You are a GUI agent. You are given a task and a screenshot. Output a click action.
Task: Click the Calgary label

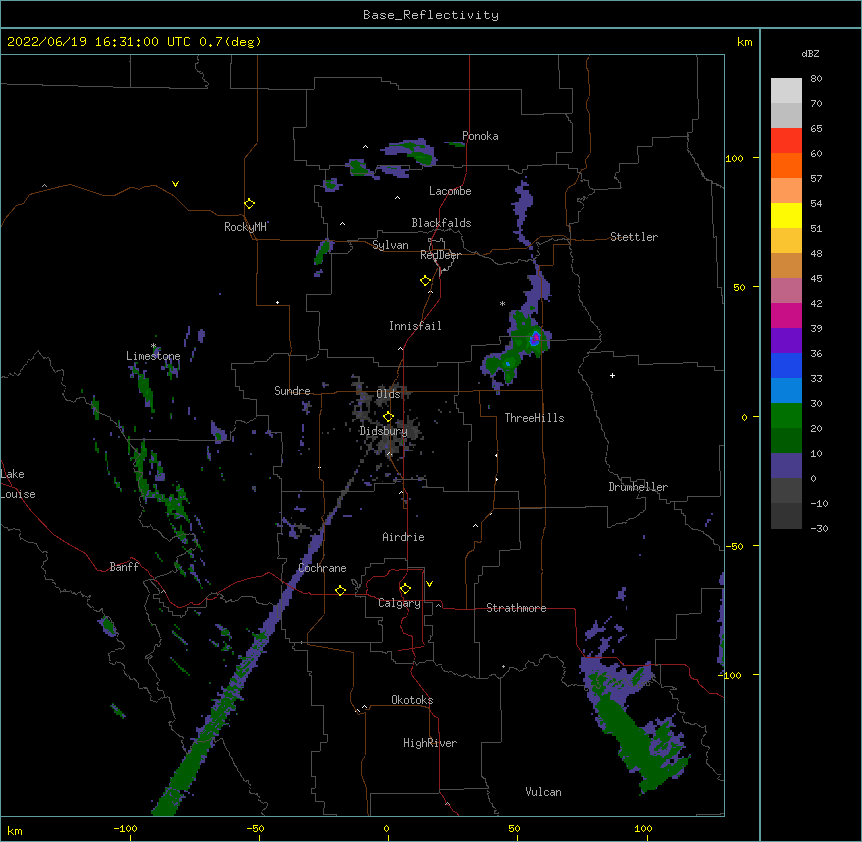click(x=399, y=603)
